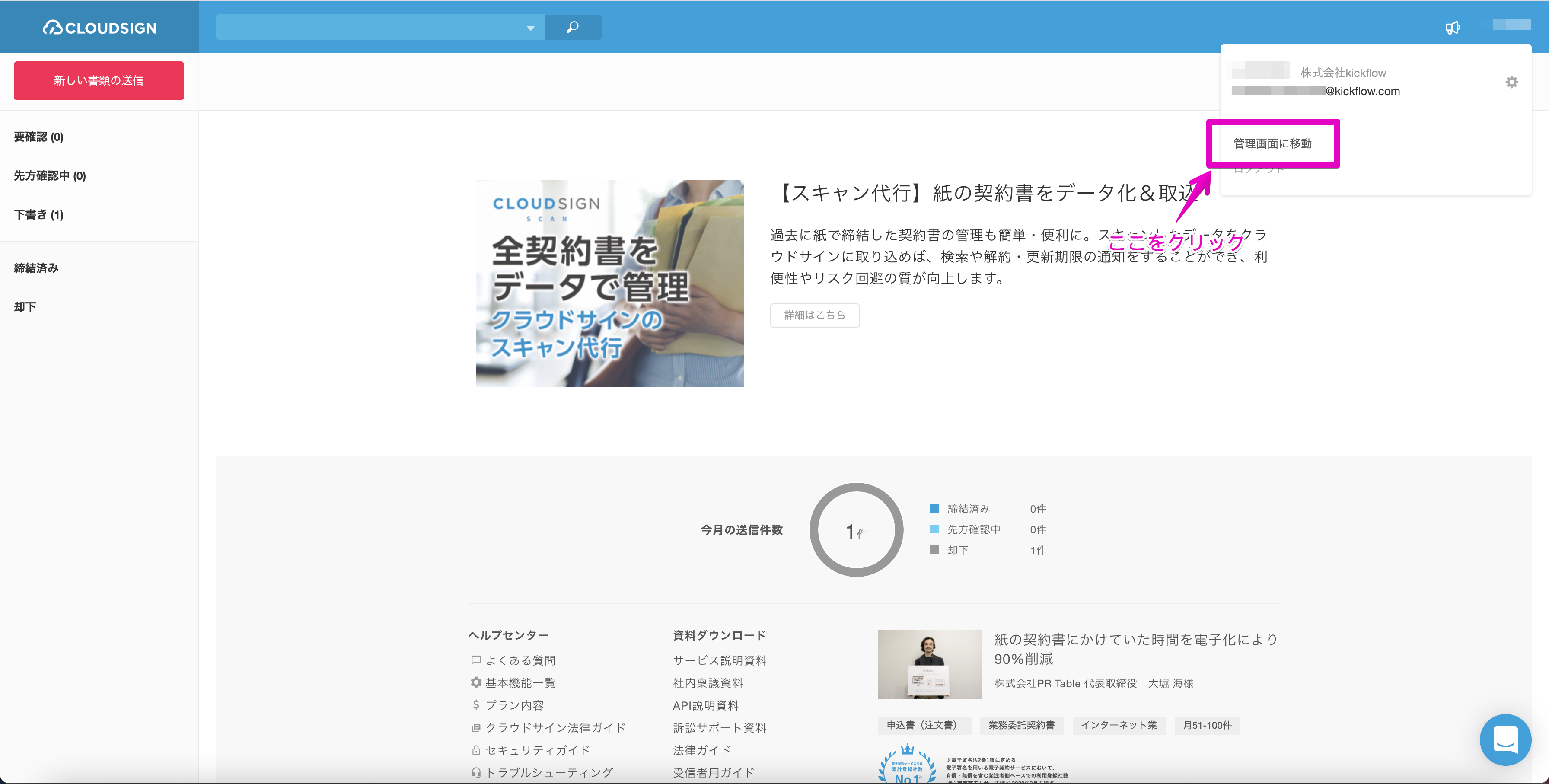Open プラン内容 link
This screenshot has height=784, width=1549.
515,705
